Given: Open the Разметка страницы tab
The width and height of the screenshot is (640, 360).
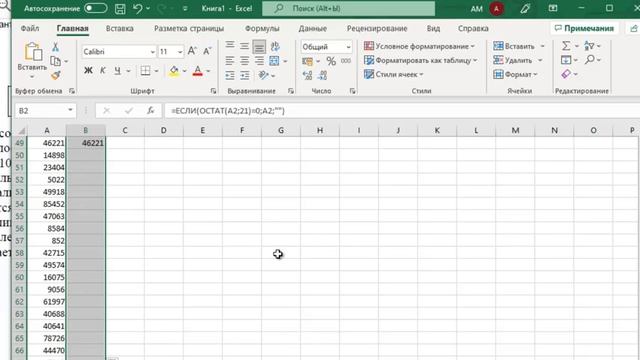Looking at the screenshot, I should pyautogui.click(x=189, y=28).
